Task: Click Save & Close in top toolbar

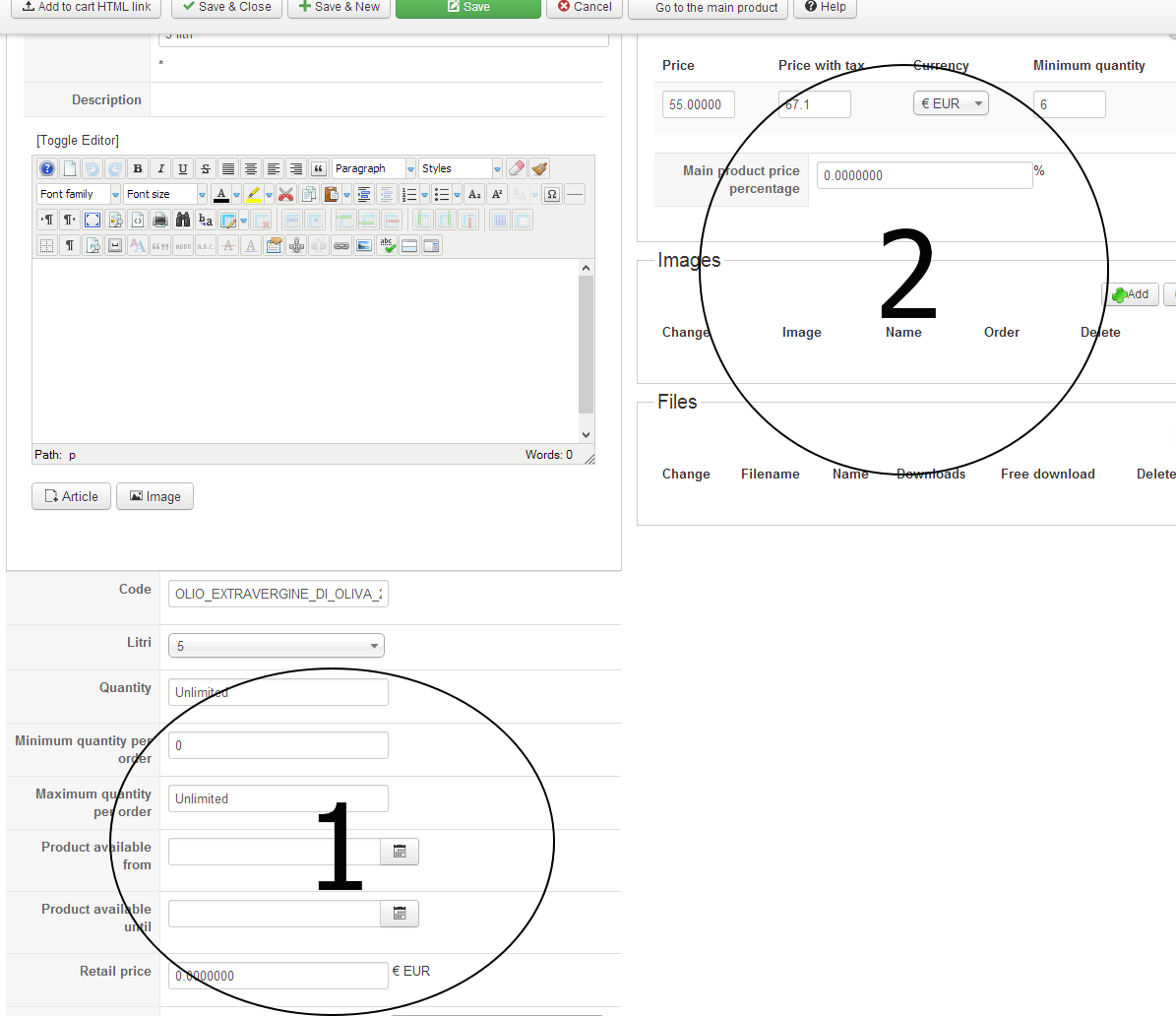Action: pyautogui.click(x=227, y=7)
